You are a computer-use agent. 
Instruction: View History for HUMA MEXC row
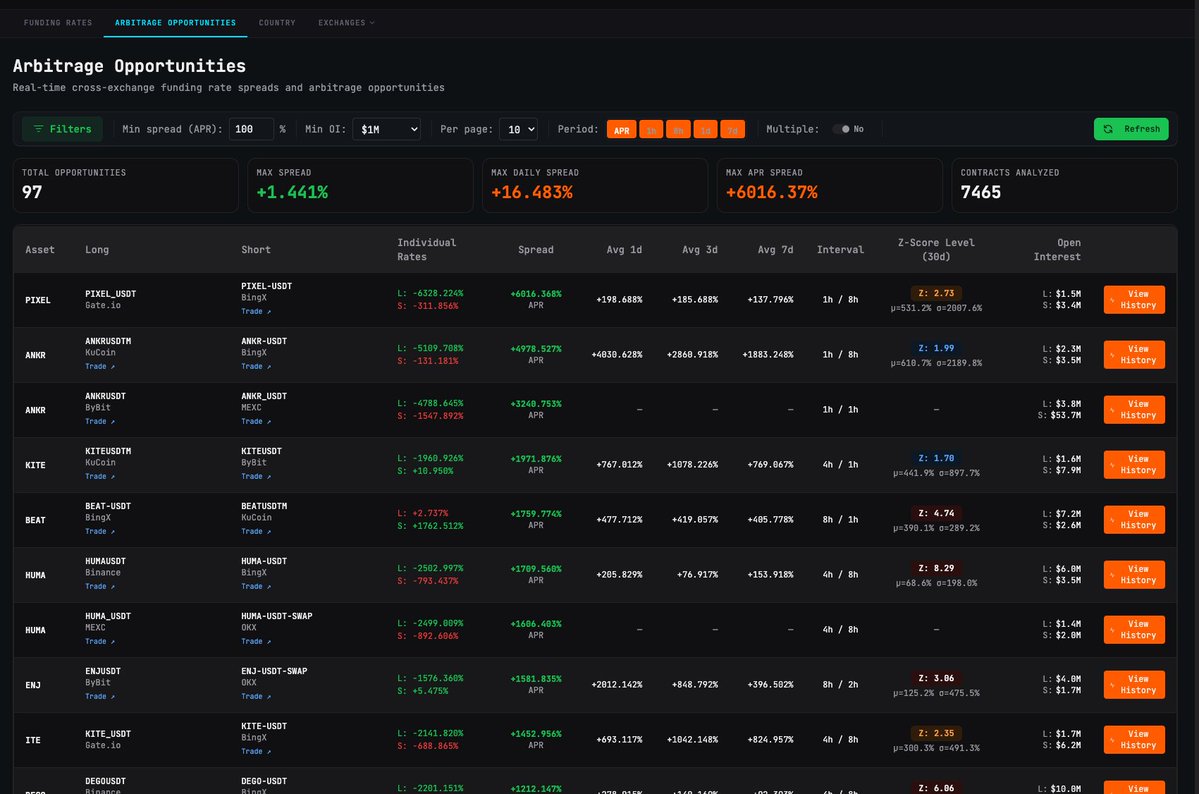[1134, 630]
